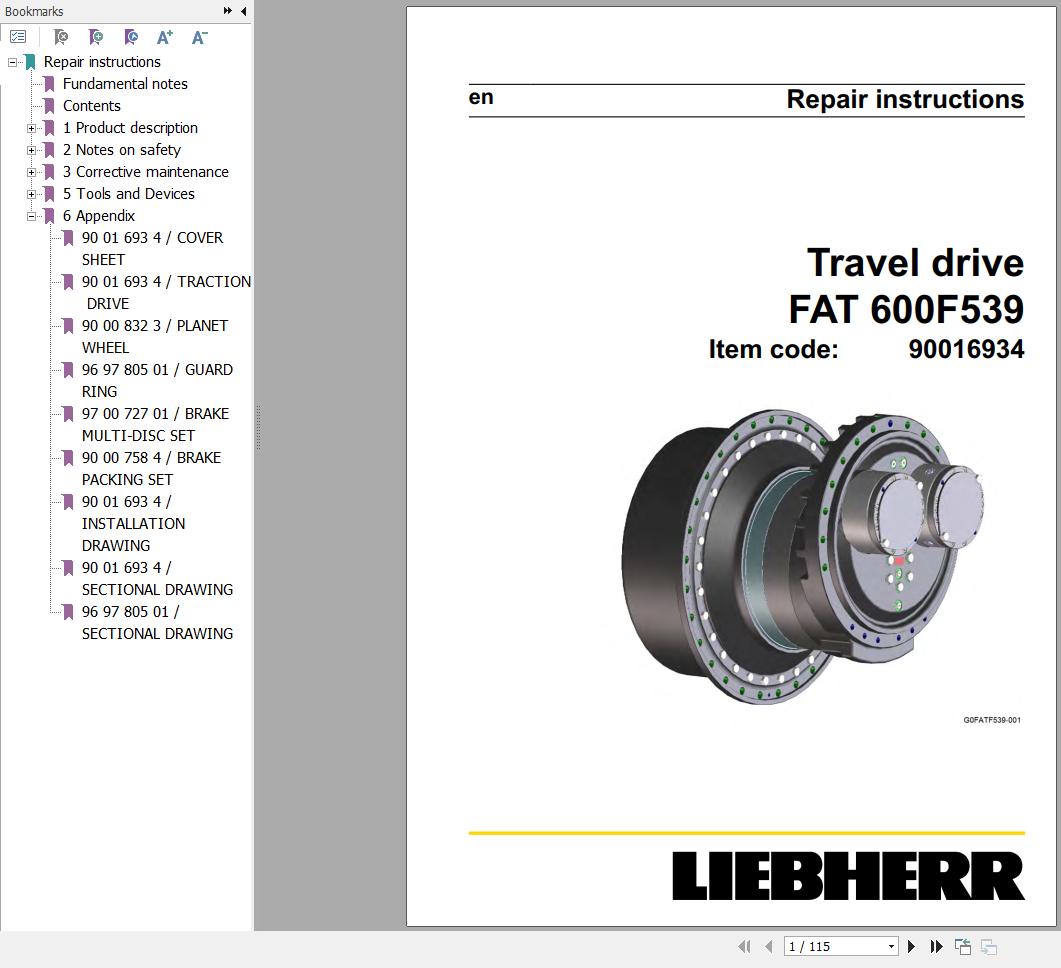Open 96 97 805 01 / SECTIONAL DRAWING
Screen dimensions: 1061x968
pyautogui.click(x=157, y=622)
